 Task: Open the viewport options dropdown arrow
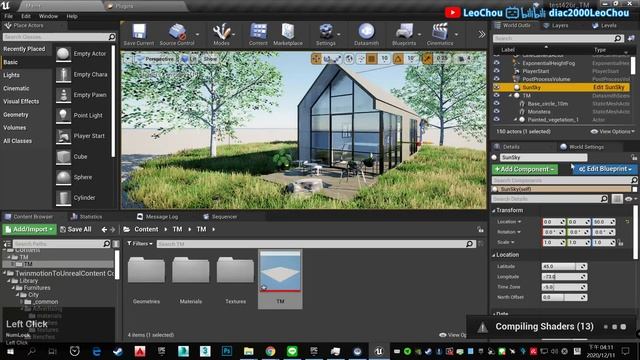pyautogui.click(x=128, y=59)
